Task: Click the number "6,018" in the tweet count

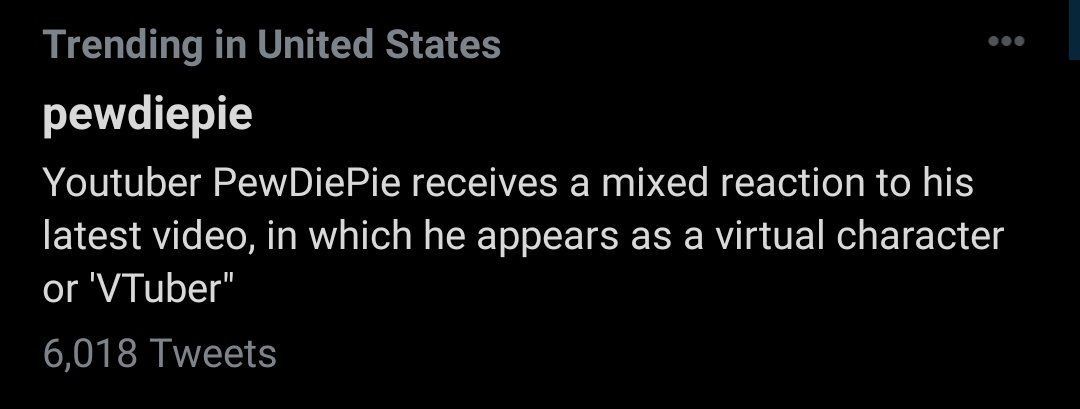Action: click(x=91, y=353)
